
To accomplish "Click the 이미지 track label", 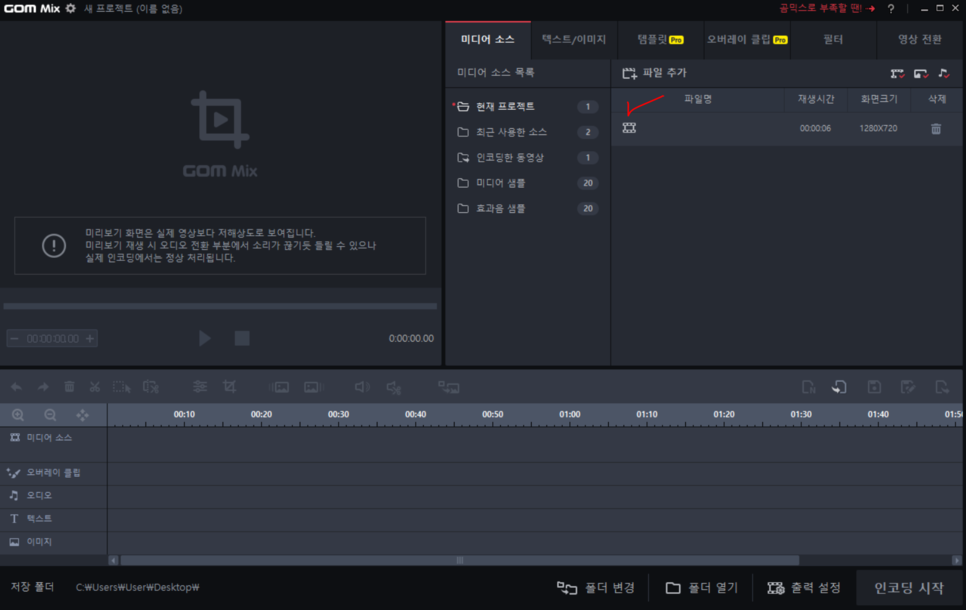I will tap(39, 542).
